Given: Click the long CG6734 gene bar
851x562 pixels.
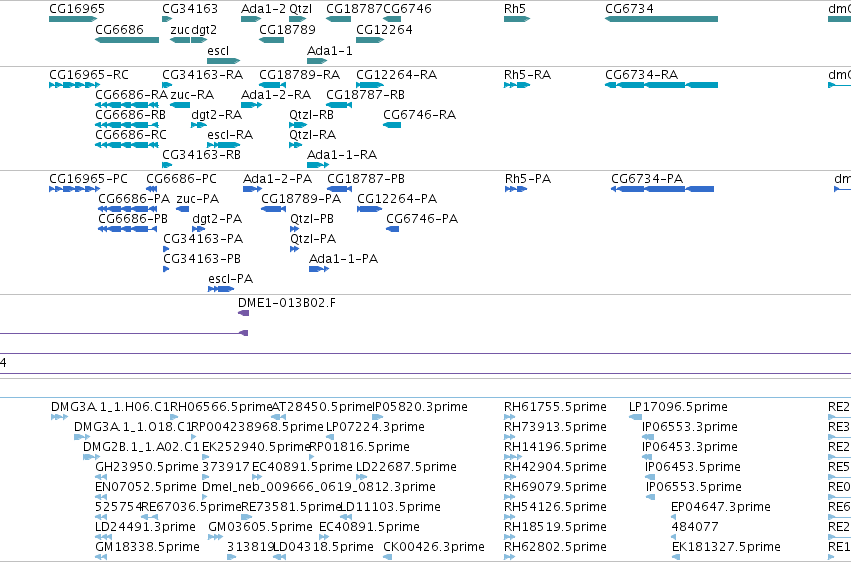Looking at the screenshot, I should click(x=661, y=19).
